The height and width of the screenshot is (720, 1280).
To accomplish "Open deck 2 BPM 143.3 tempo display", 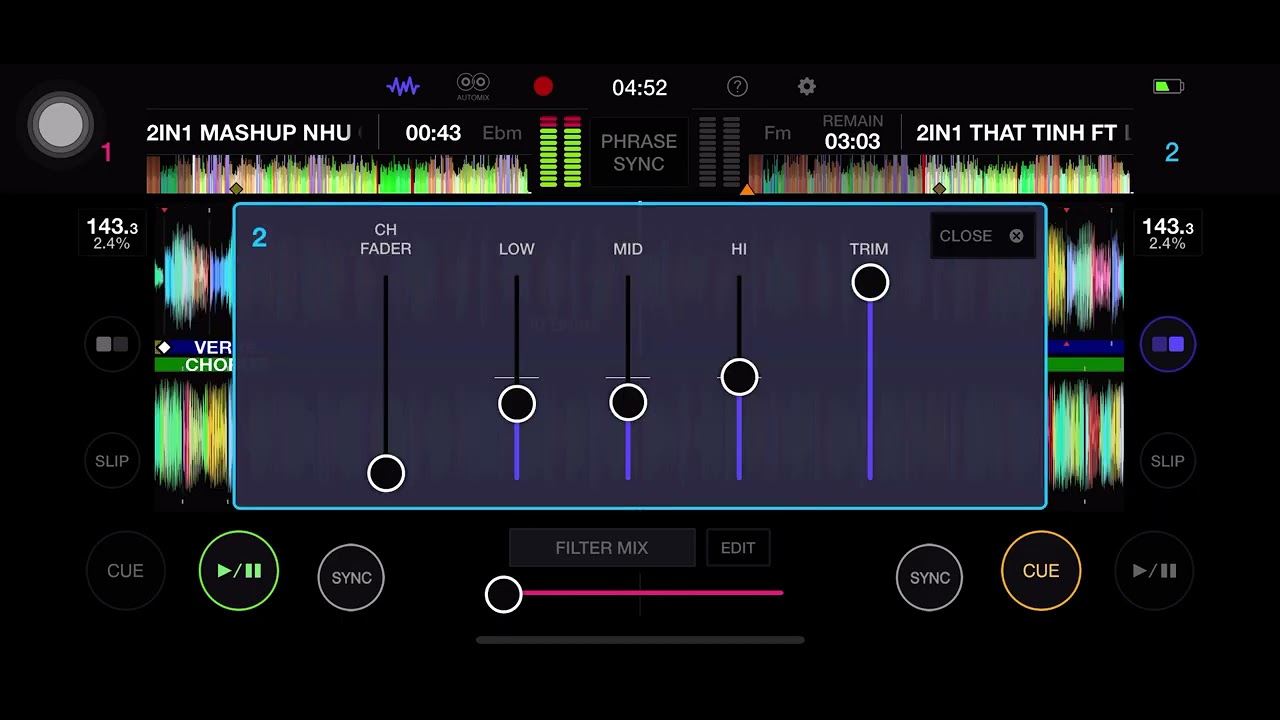I will (x=1168, y=234).
